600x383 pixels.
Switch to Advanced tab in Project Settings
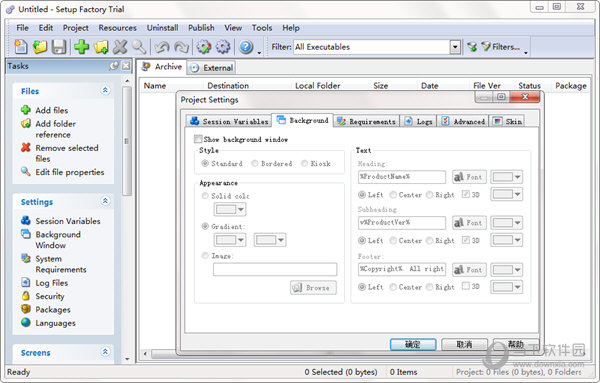[463, 121]
